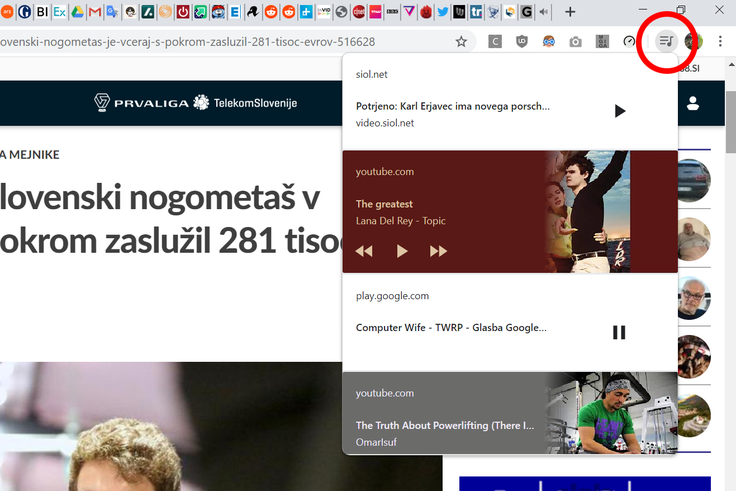Switch to the tr. favicon tab

click(476, 12)
